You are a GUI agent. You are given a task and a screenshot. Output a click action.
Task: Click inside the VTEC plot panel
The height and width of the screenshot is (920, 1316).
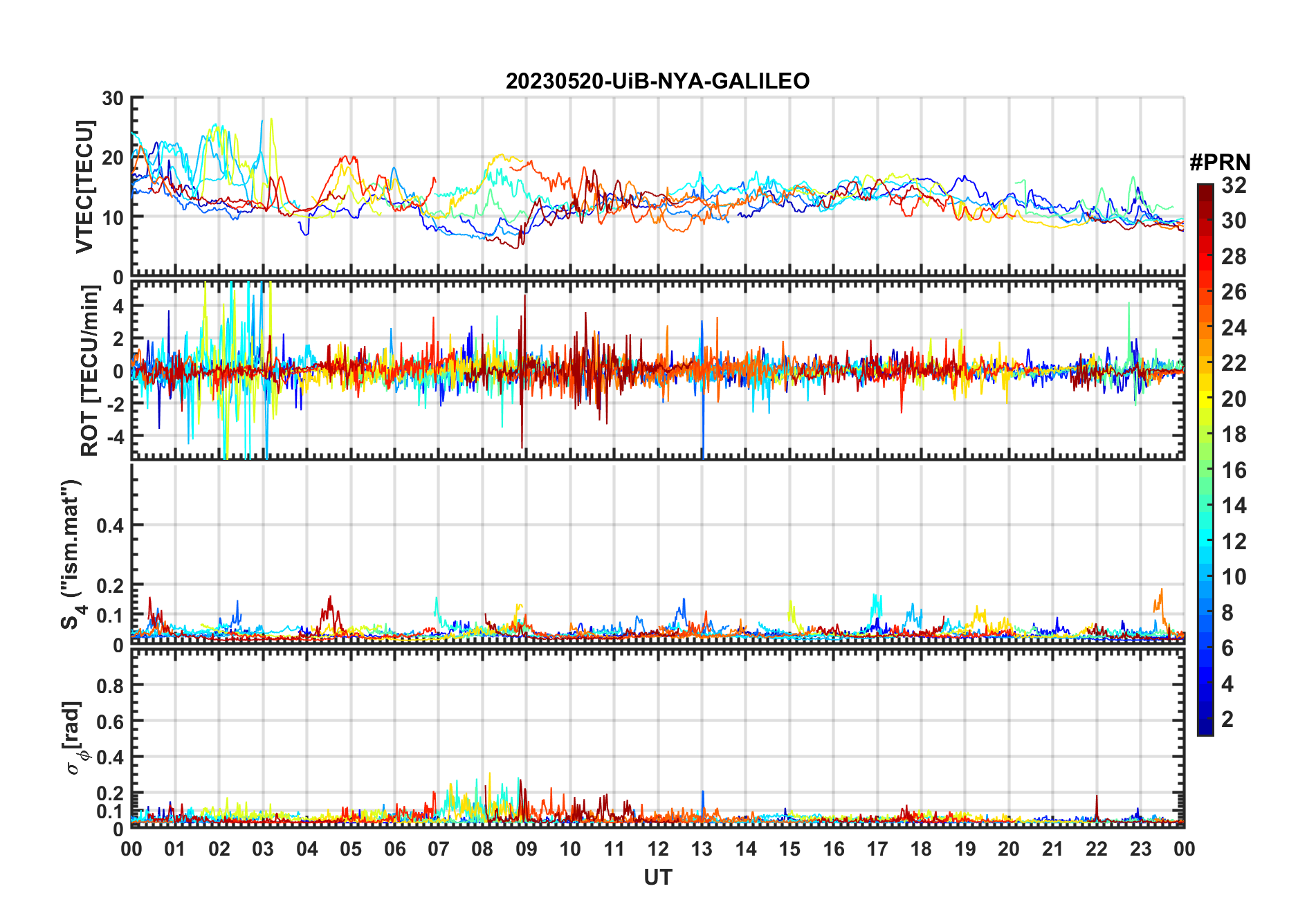coord(658,187)
